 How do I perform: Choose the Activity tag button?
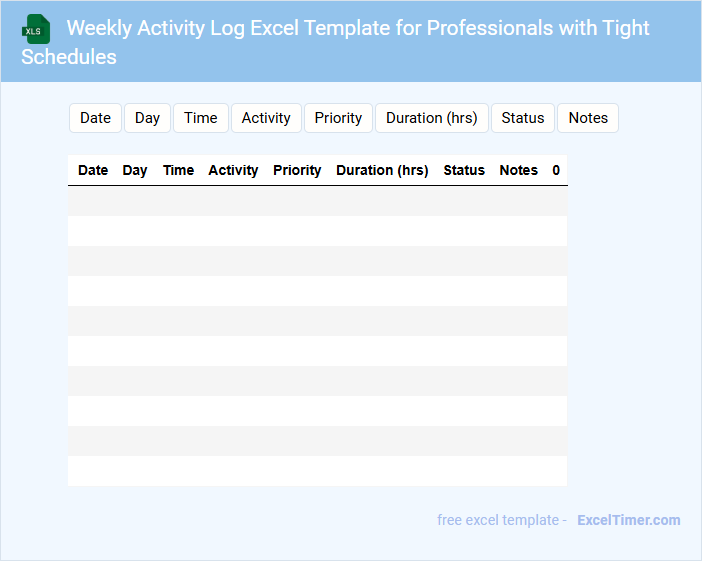click(x=266, y=118)
